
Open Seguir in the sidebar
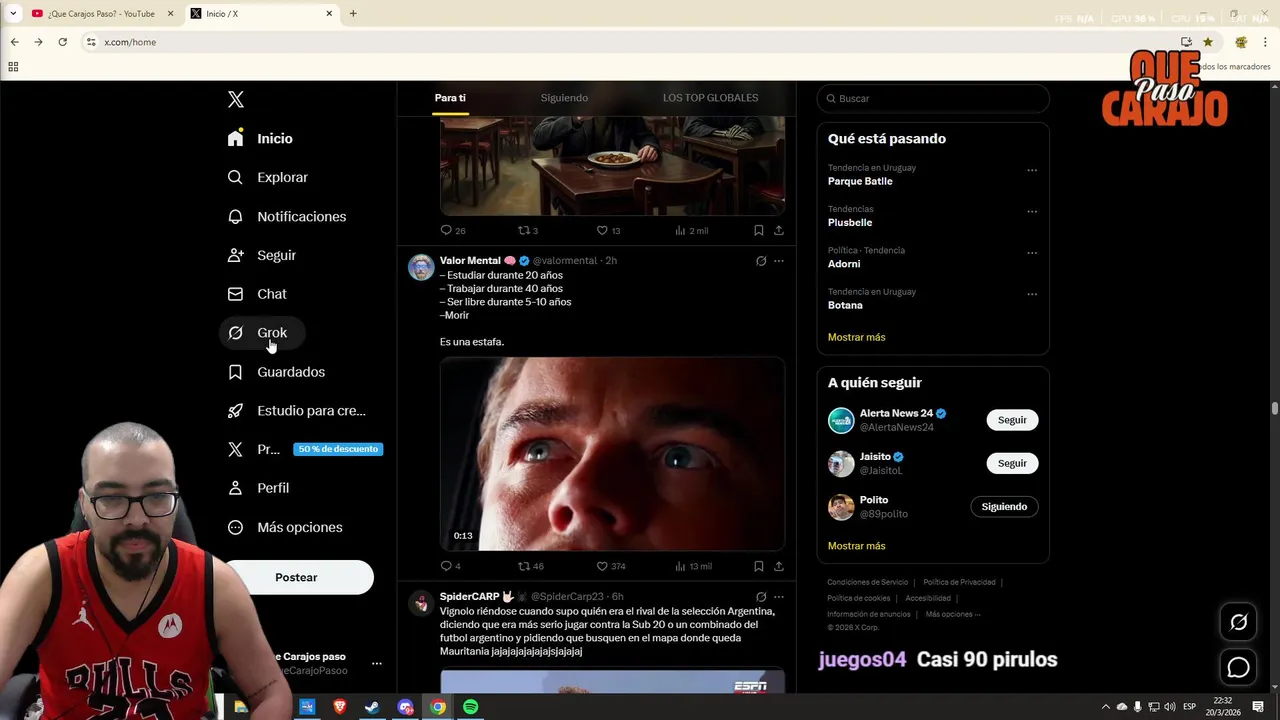261,255
